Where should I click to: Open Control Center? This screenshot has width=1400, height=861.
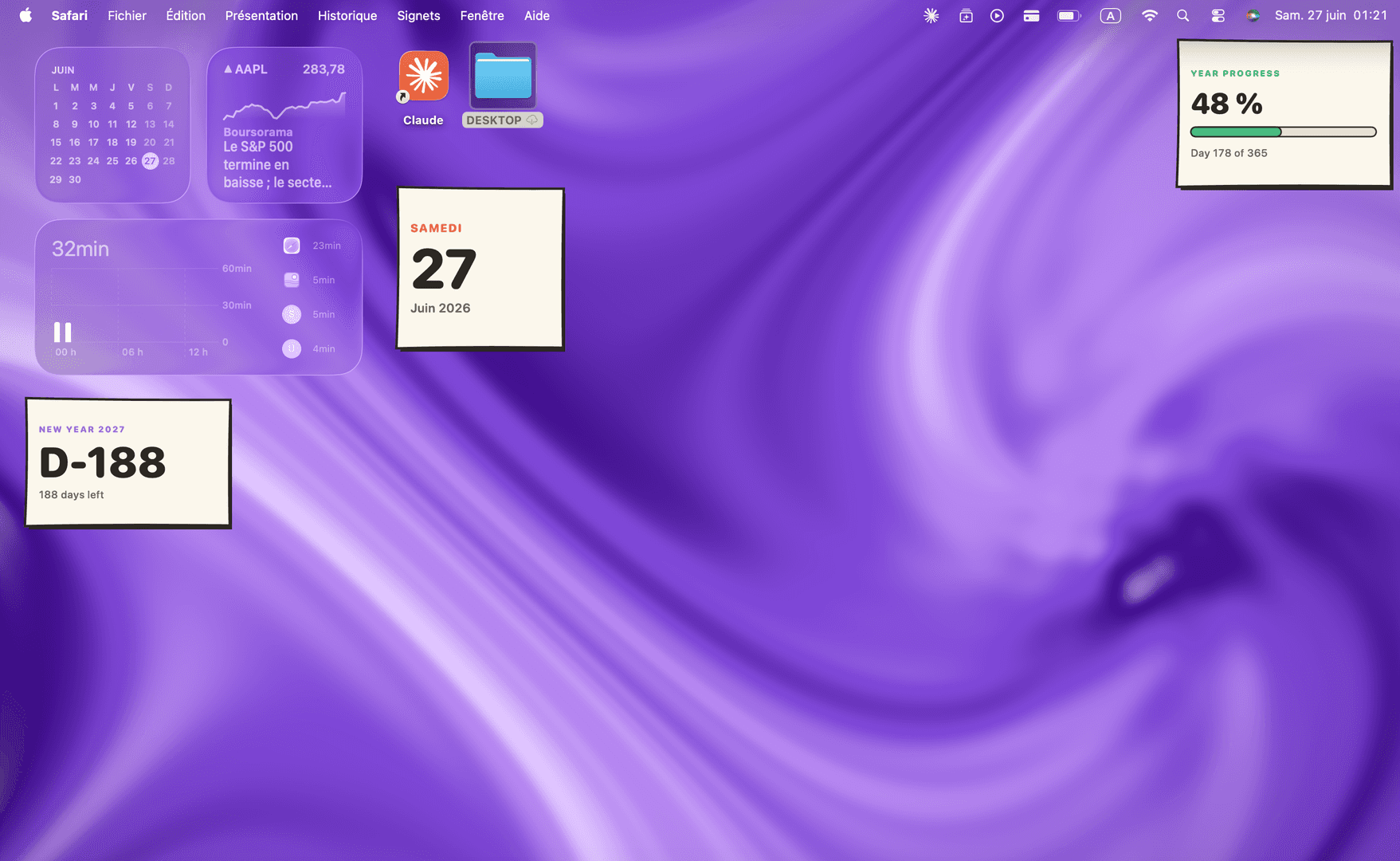[1218, 15]
